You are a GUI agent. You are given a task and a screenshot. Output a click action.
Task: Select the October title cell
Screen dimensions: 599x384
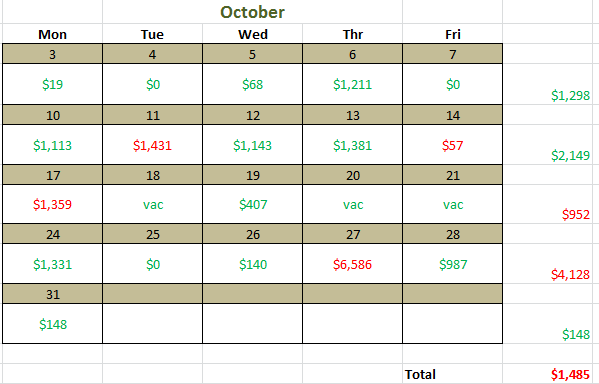252,12
